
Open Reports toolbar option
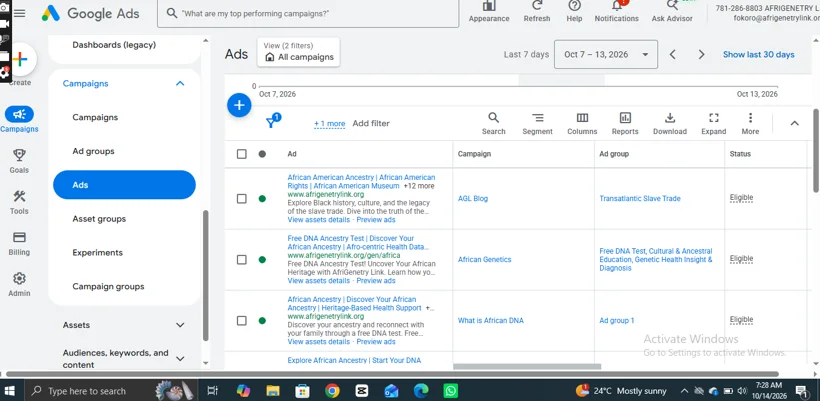click(625, 123)
